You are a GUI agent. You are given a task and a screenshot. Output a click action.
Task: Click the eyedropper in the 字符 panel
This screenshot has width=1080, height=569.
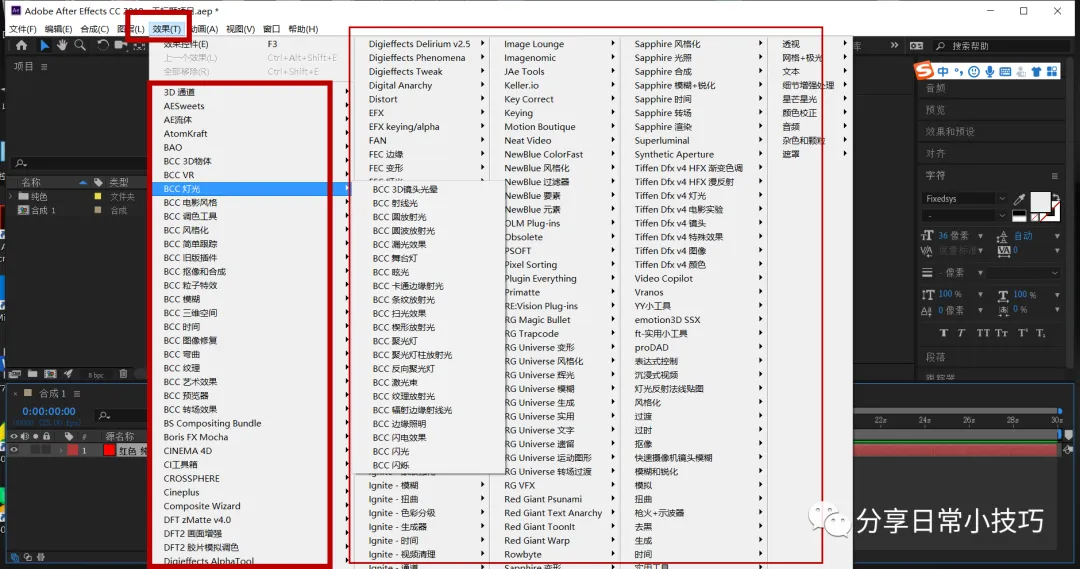(x=1019, y=199)
